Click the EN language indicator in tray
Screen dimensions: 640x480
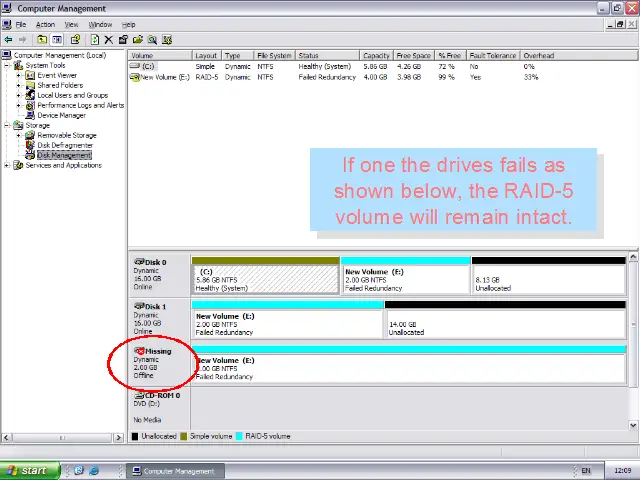coord(586,471)
